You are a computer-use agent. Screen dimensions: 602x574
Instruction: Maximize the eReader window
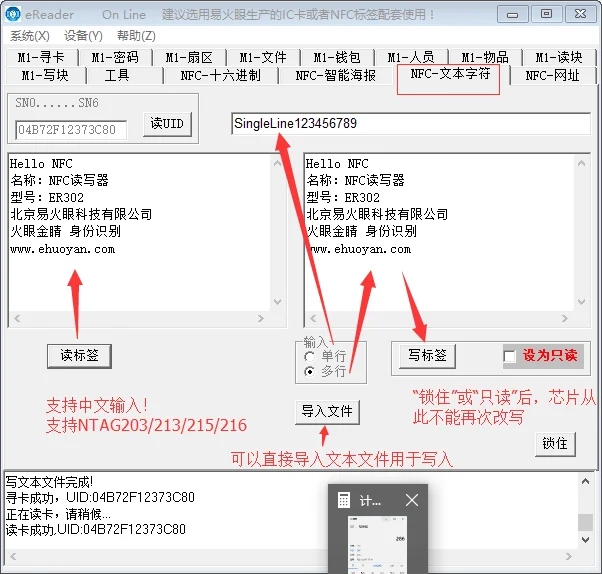(x=546, y=15)
